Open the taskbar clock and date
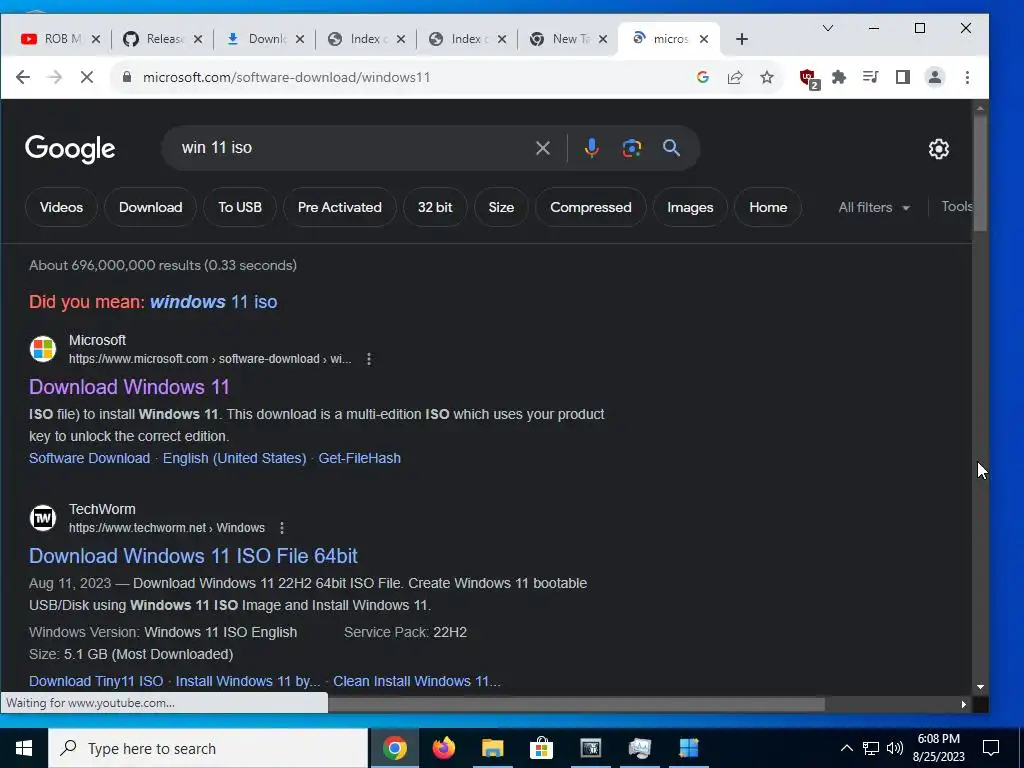Image resolution: width=1024 pixels, height=768 pixels. click(x=938, y=748)
